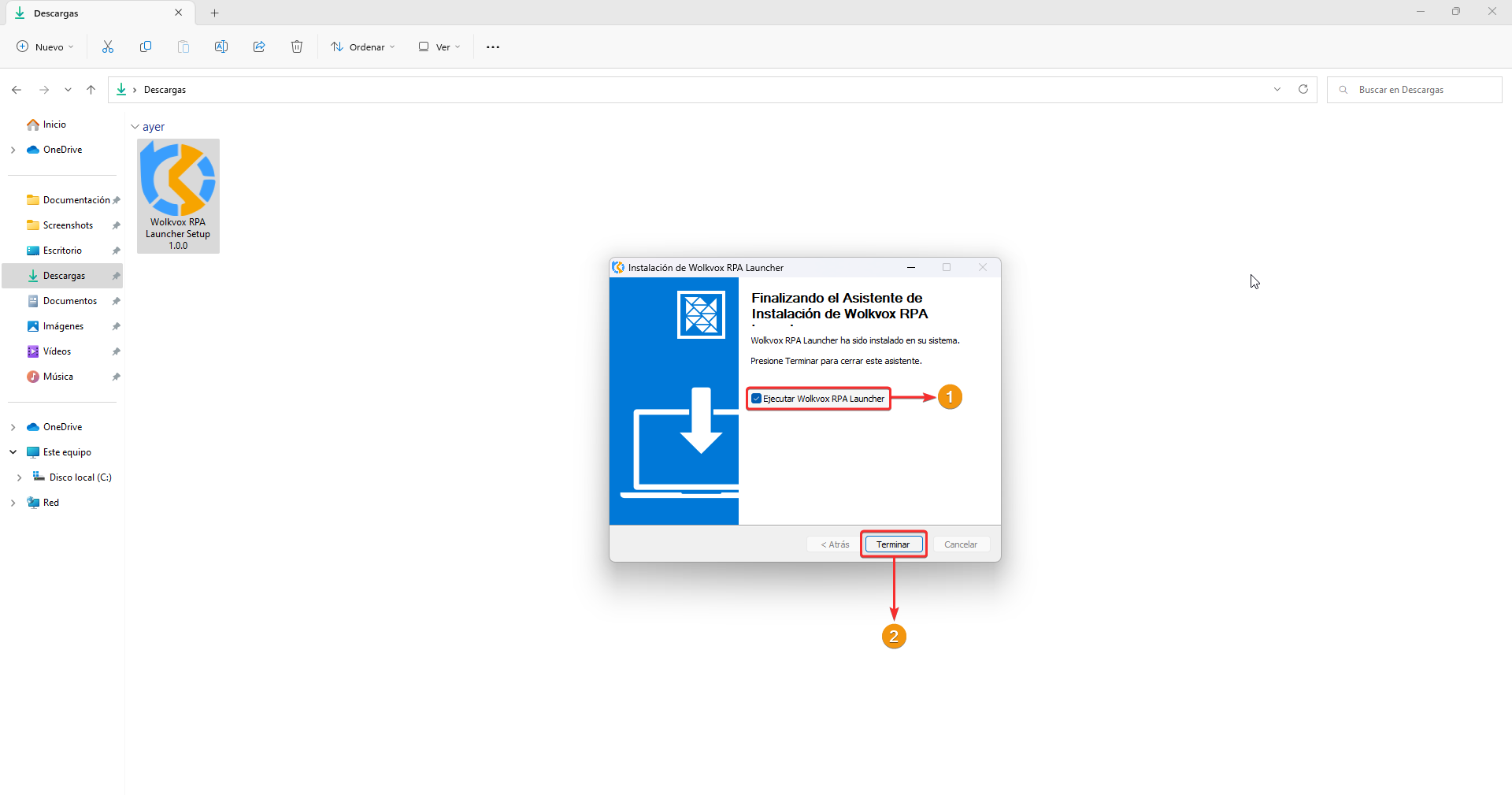
Task: Go forward with the right arrow button
Action: [x=44, y=90]
